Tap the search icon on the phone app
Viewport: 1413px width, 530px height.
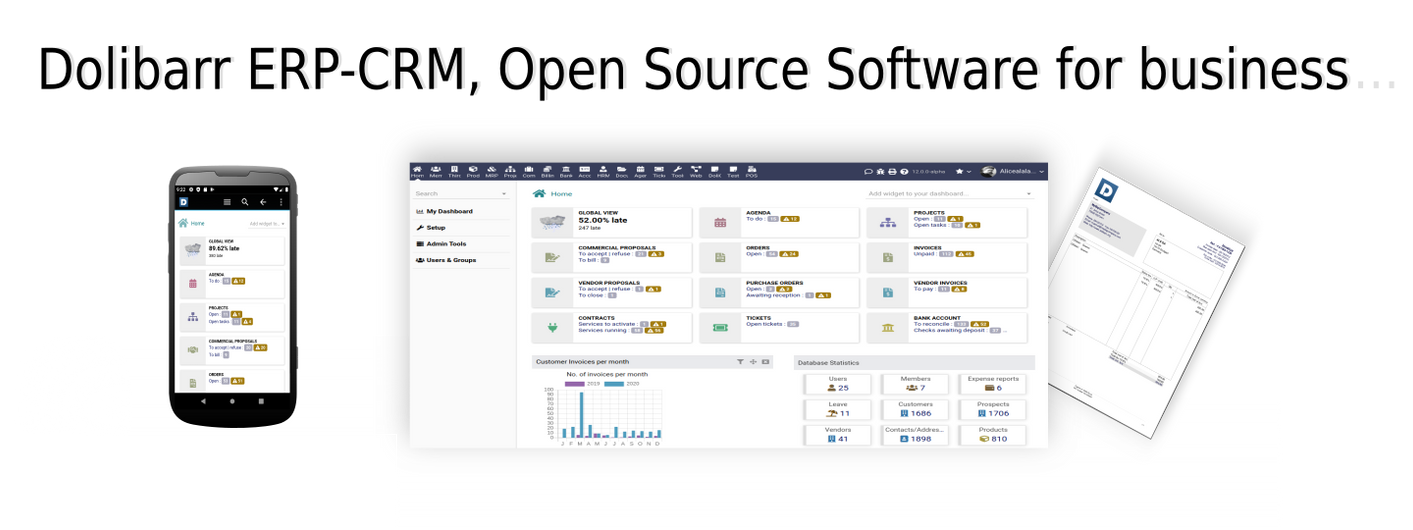(x=245, y=202)
